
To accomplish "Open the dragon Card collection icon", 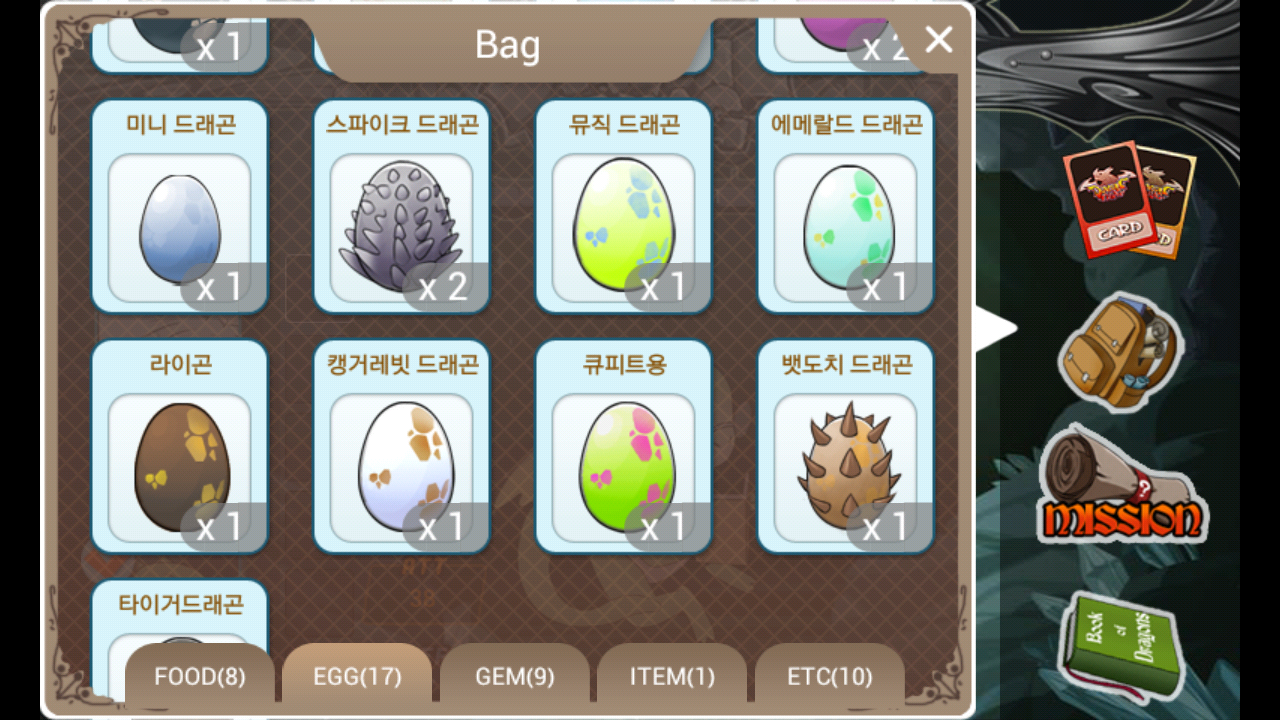I will click(1128, 200).
